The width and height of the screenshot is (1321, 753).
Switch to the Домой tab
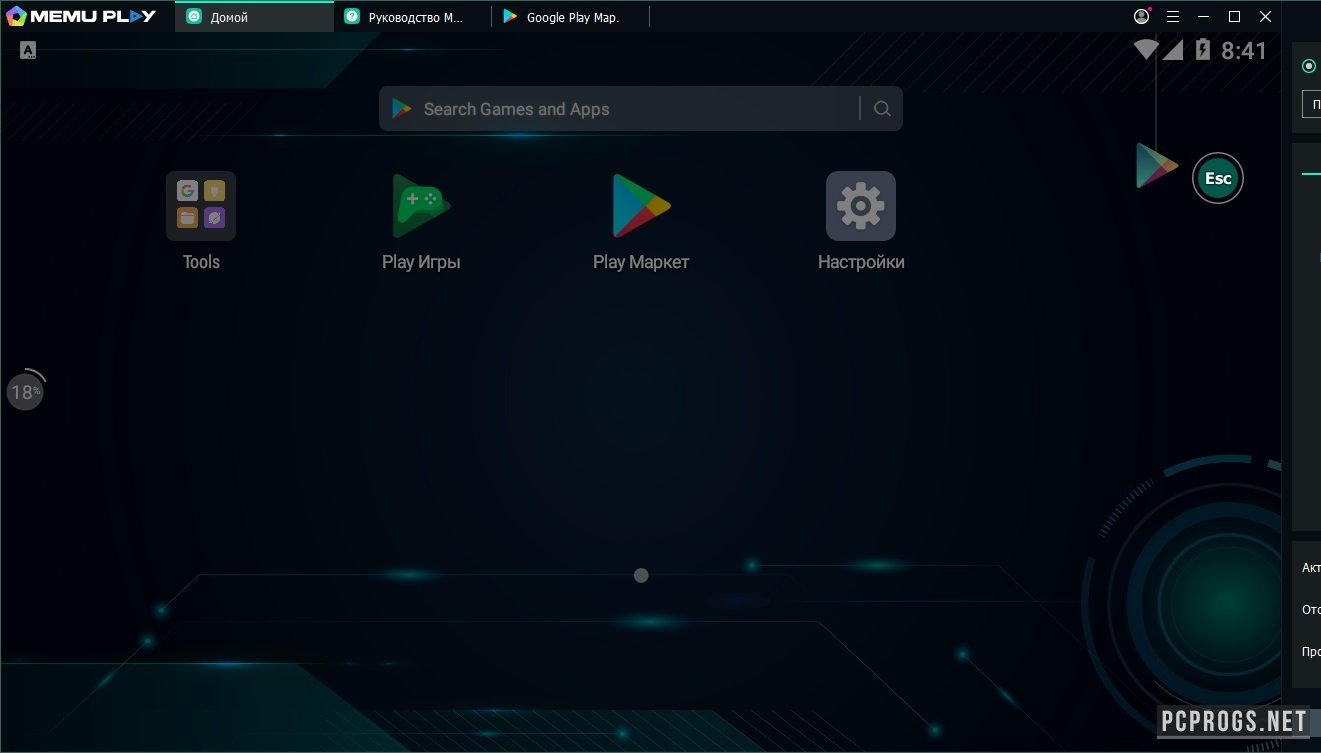(254, 17)
